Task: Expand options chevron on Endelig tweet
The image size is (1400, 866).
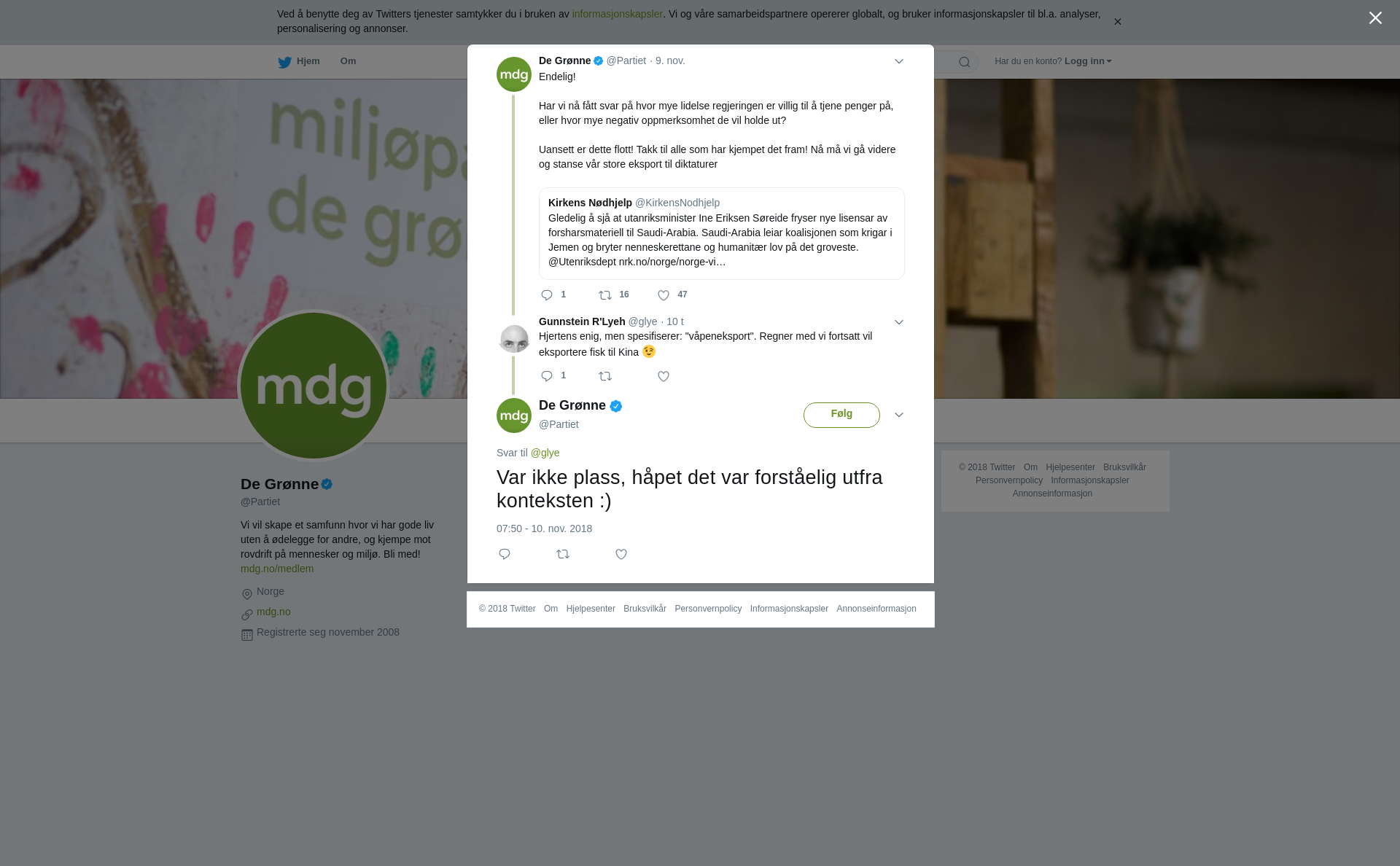Action: 899,62
